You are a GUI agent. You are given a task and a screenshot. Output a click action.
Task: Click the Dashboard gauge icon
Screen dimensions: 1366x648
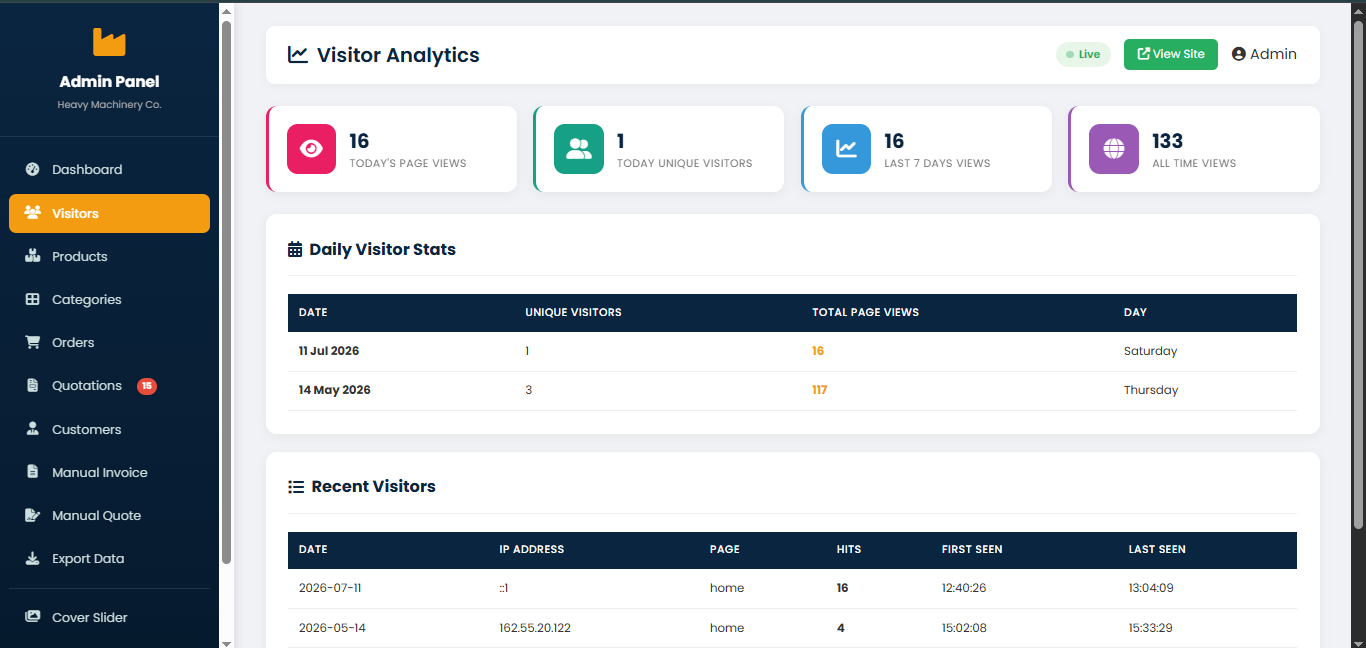click(x=32, y=169)
